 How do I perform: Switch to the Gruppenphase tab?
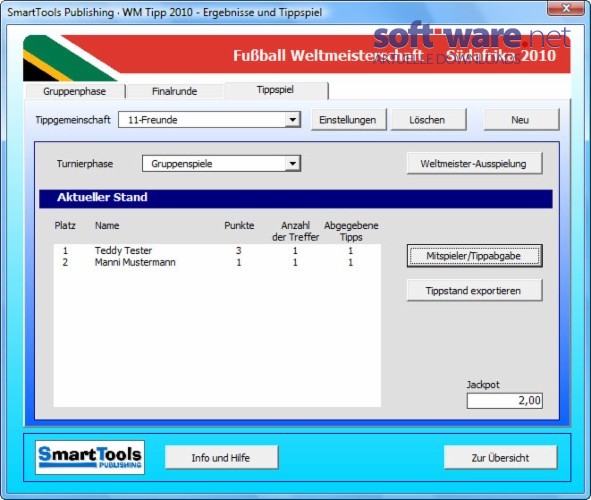pyautogui.click(x=75, y=91)
